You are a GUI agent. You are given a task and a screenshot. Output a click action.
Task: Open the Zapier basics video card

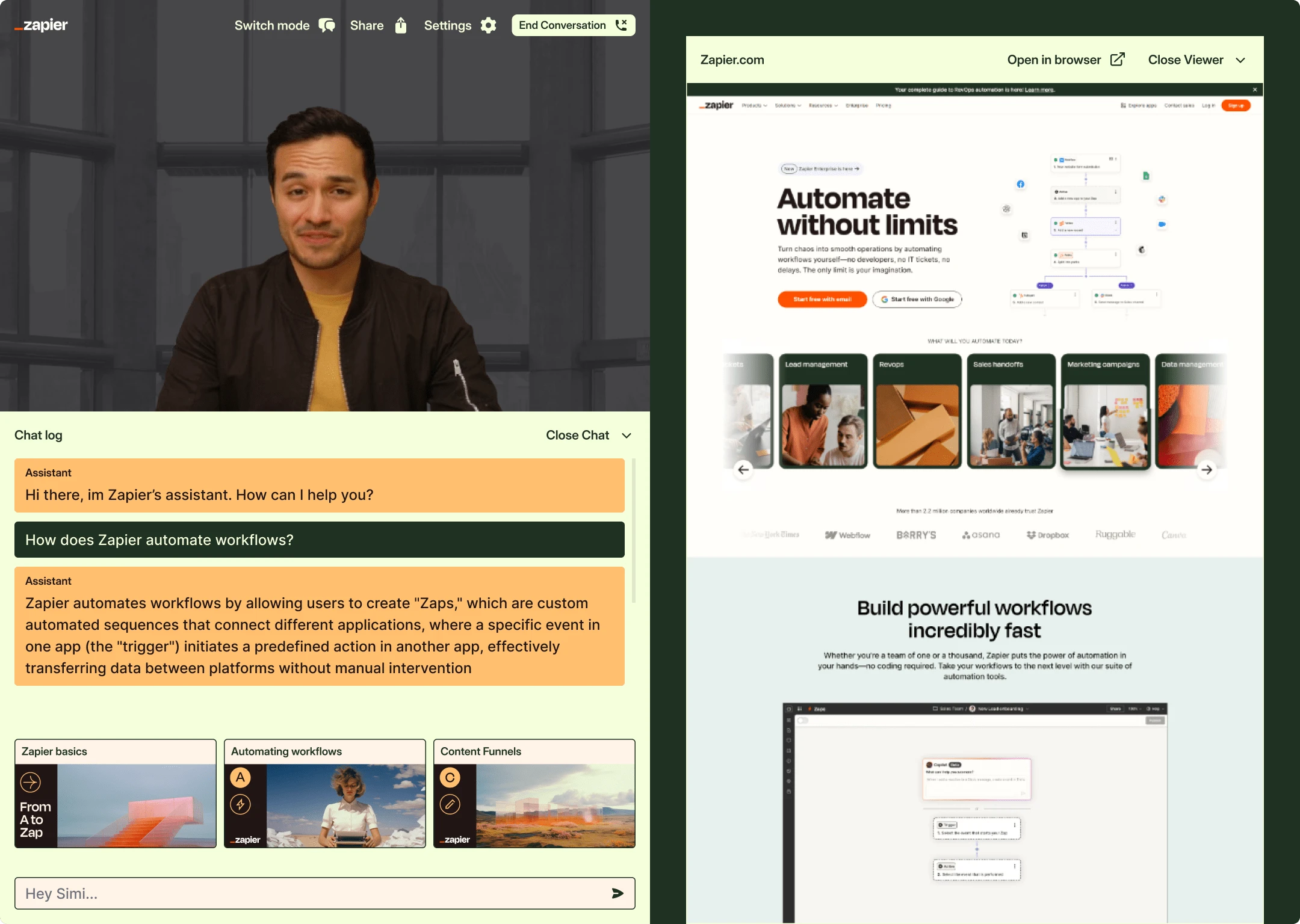click(x=116, y=793)
